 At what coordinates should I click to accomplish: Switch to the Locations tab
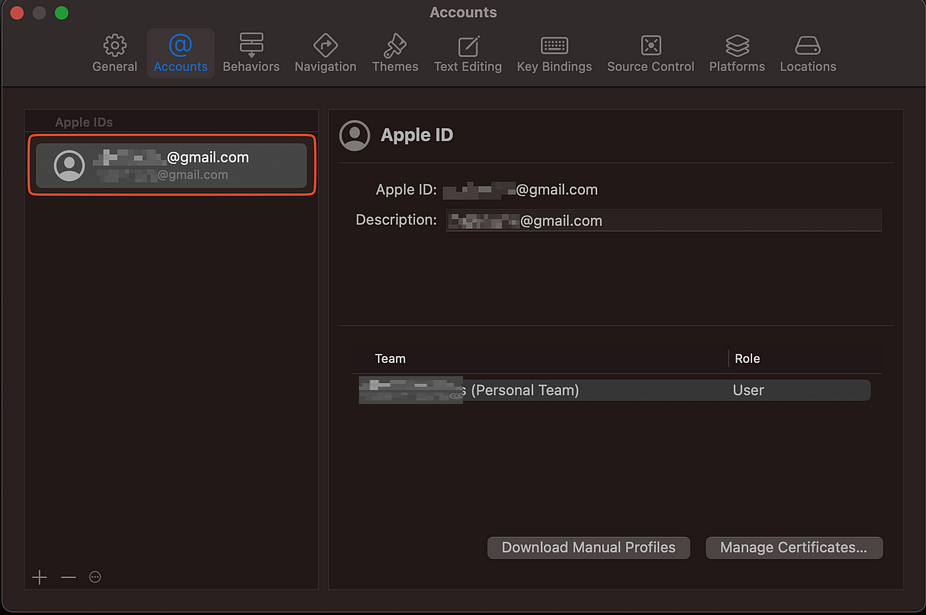tap(808, 54)
